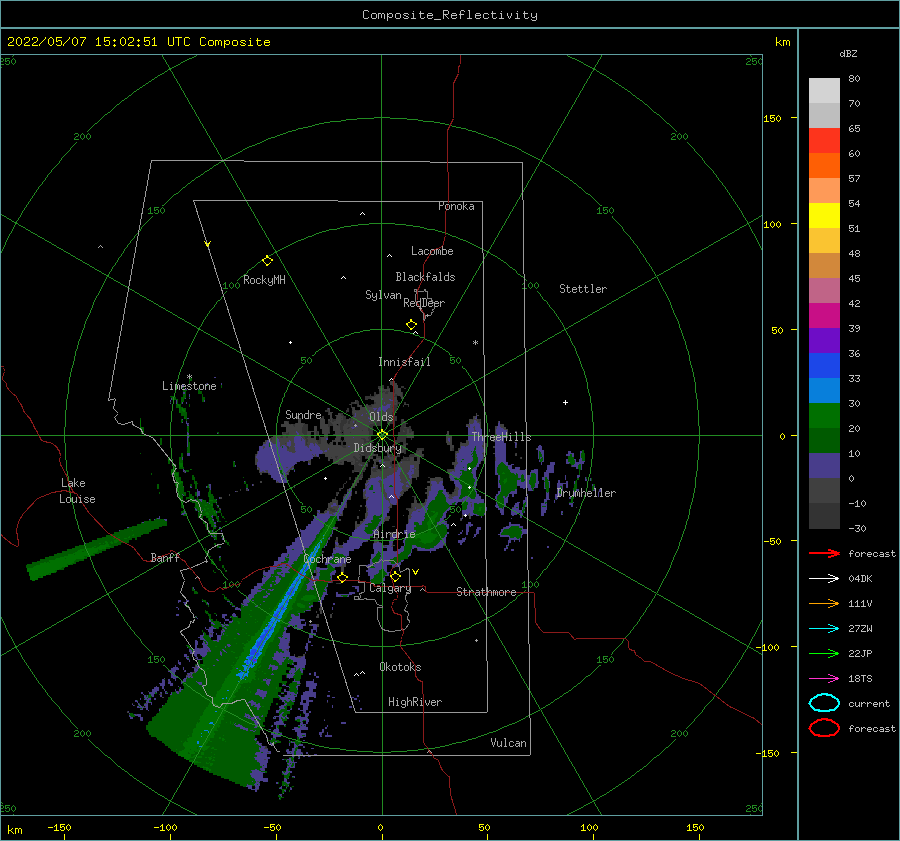Click the Lake Louise label
The width and height of the screenshot is (900, 841).
point(77,491)
